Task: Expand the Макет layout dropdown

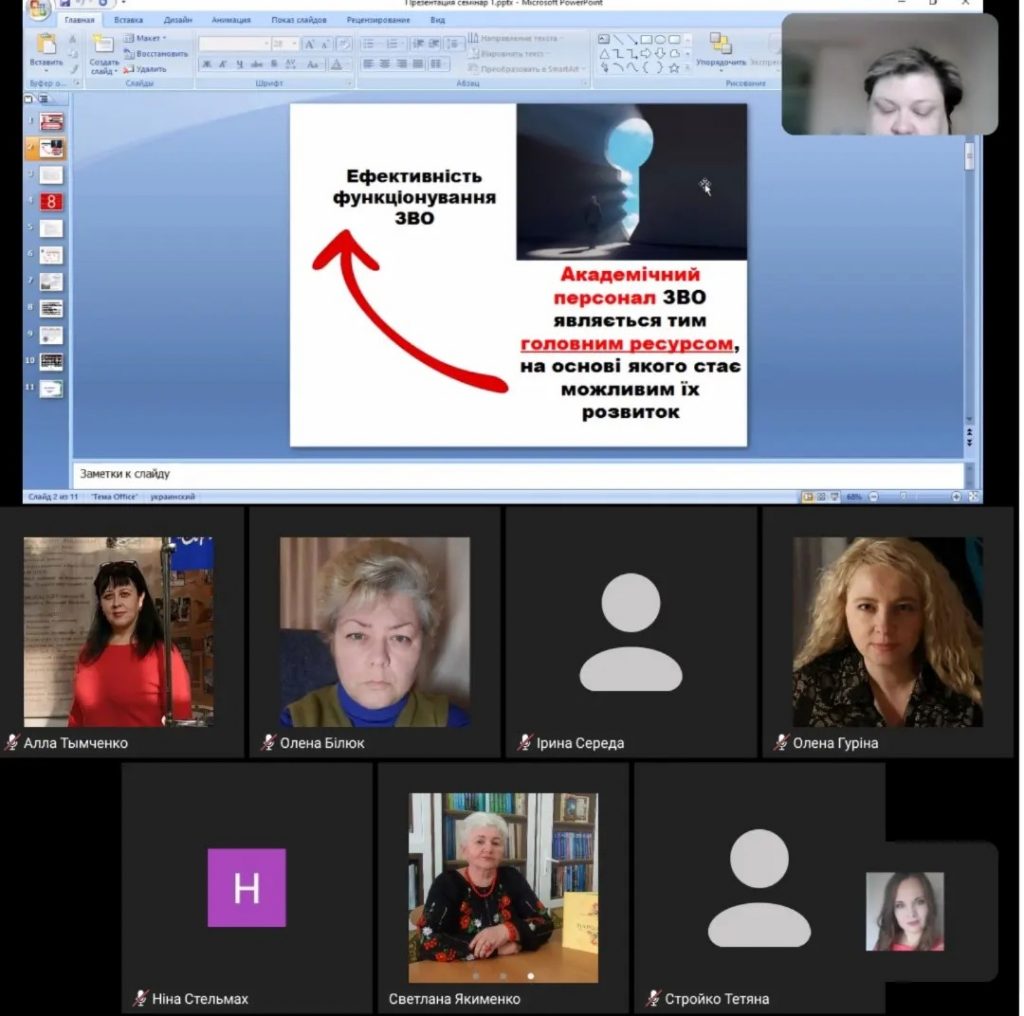Action: (x=147, y=38)
